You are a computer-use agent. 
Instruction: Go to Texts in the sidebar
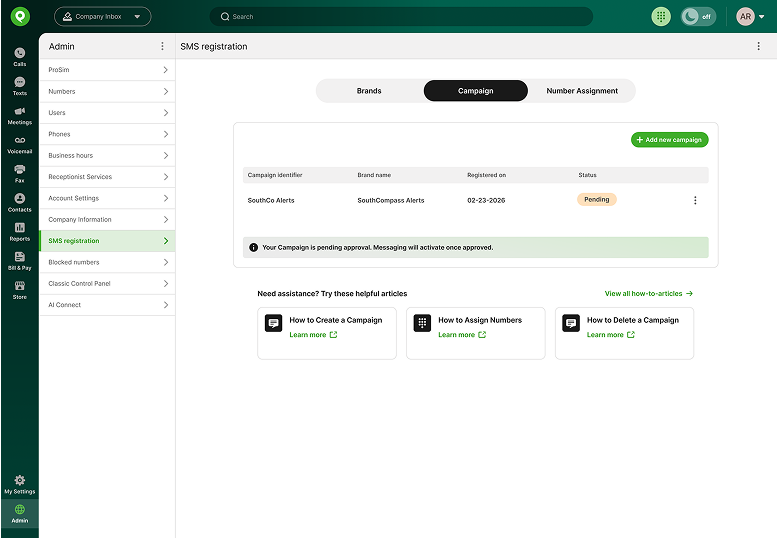[x=19, y=86]
